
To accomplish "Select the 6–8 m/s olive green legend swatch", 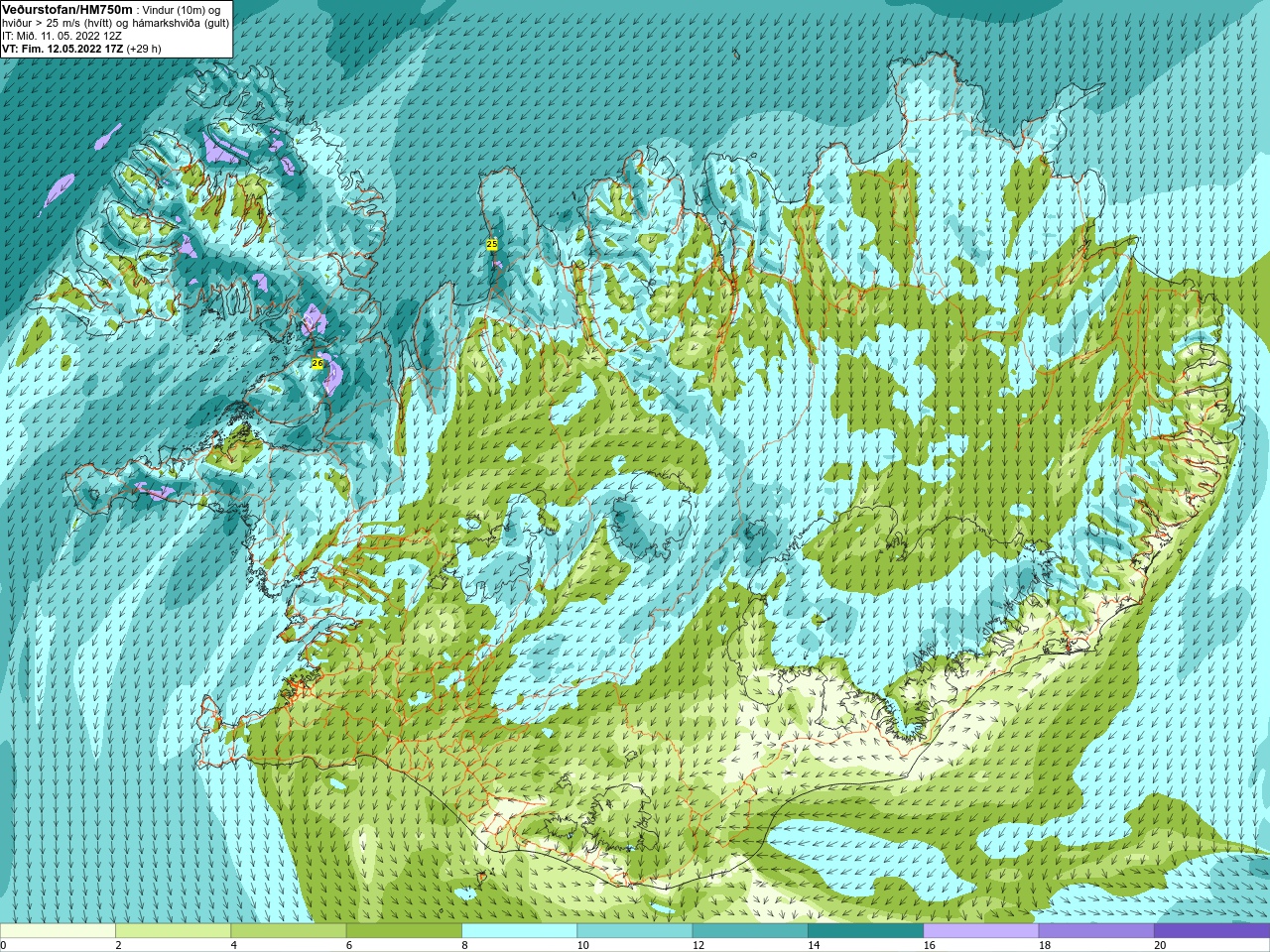I will tap(404, 931).
